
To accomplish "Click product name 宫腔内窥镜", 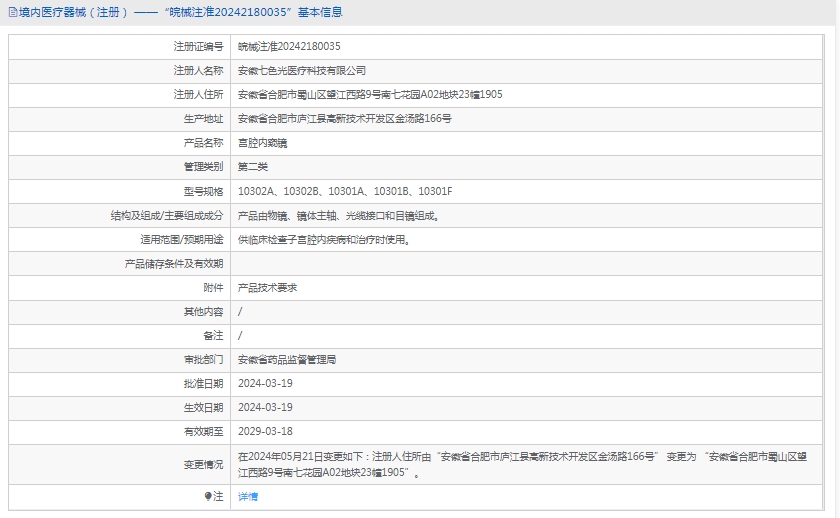I will tap(262, 143).
